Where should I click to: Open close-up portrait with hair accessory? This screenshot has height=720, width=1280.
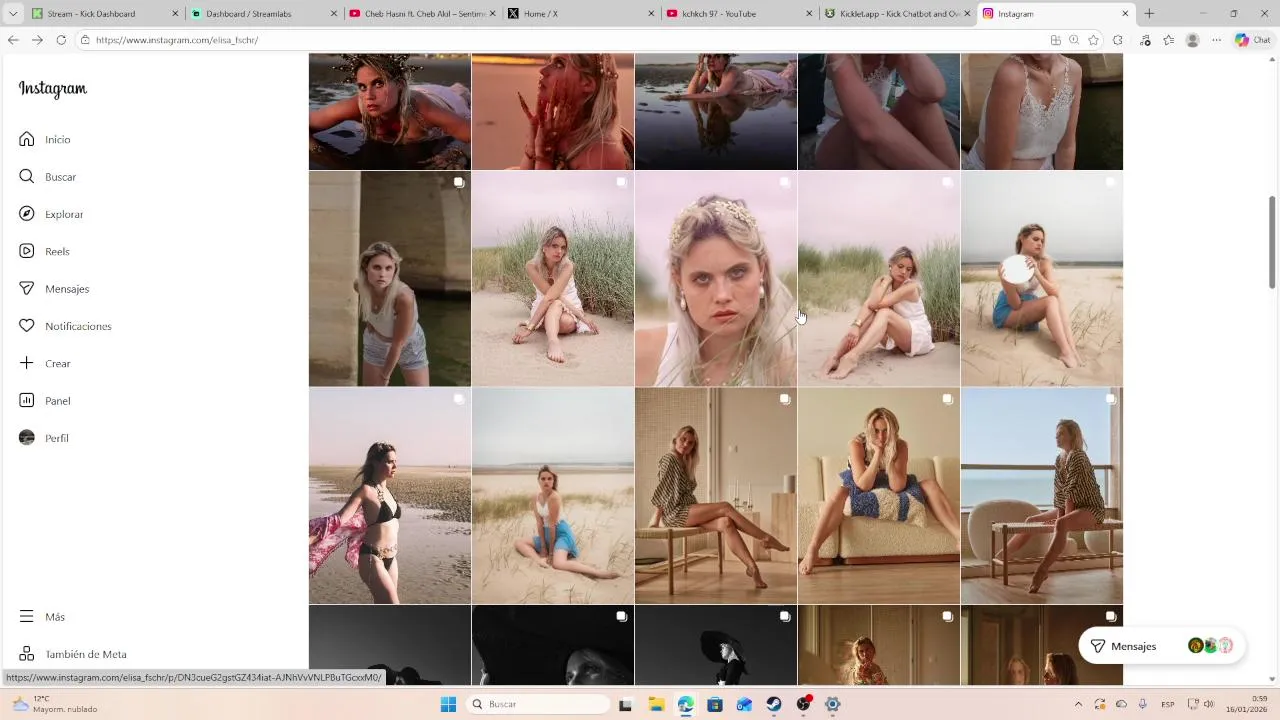(716, 279)
